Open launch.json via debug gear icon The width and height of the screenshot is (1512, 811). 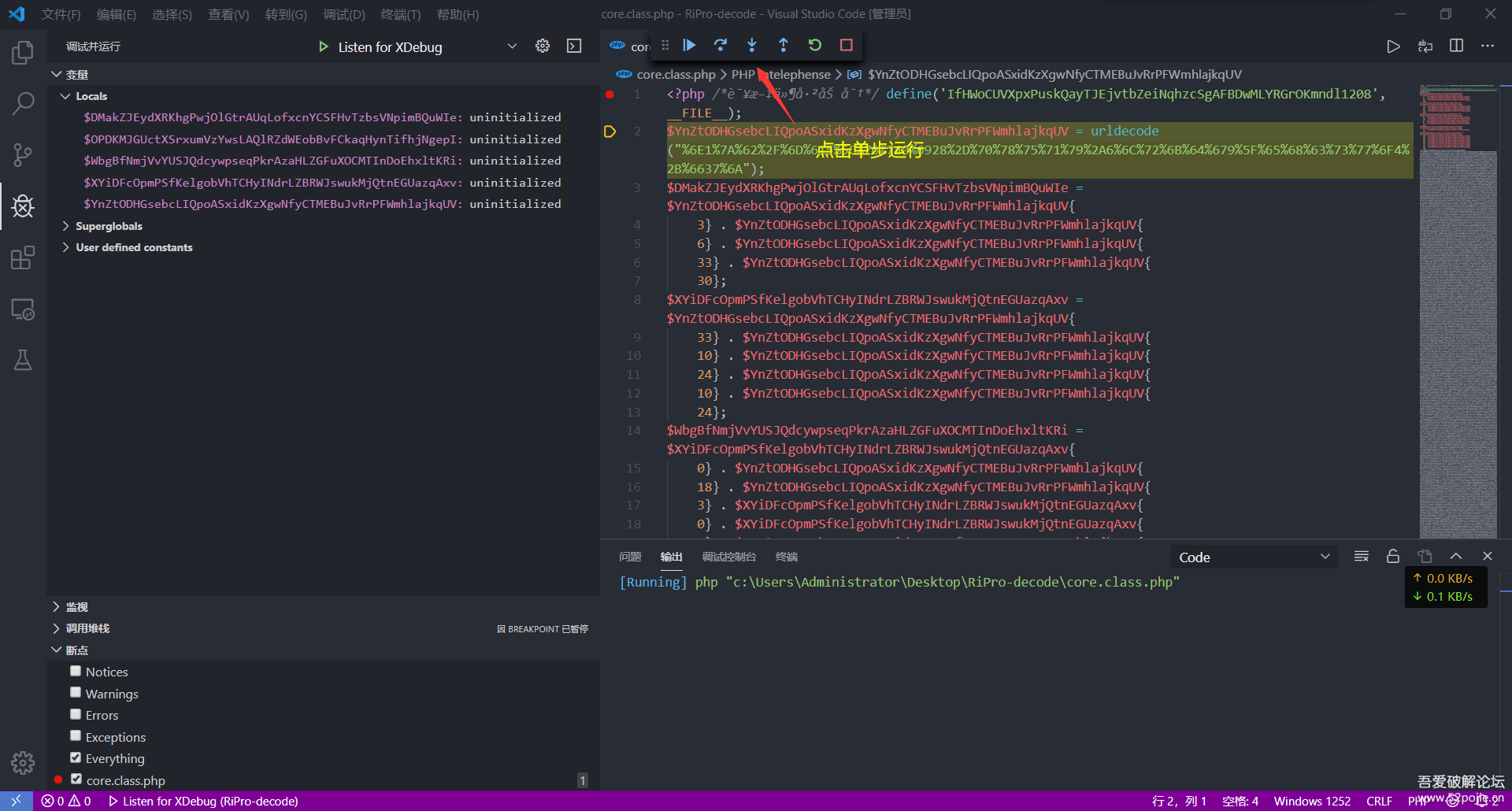tap(543, 46)
